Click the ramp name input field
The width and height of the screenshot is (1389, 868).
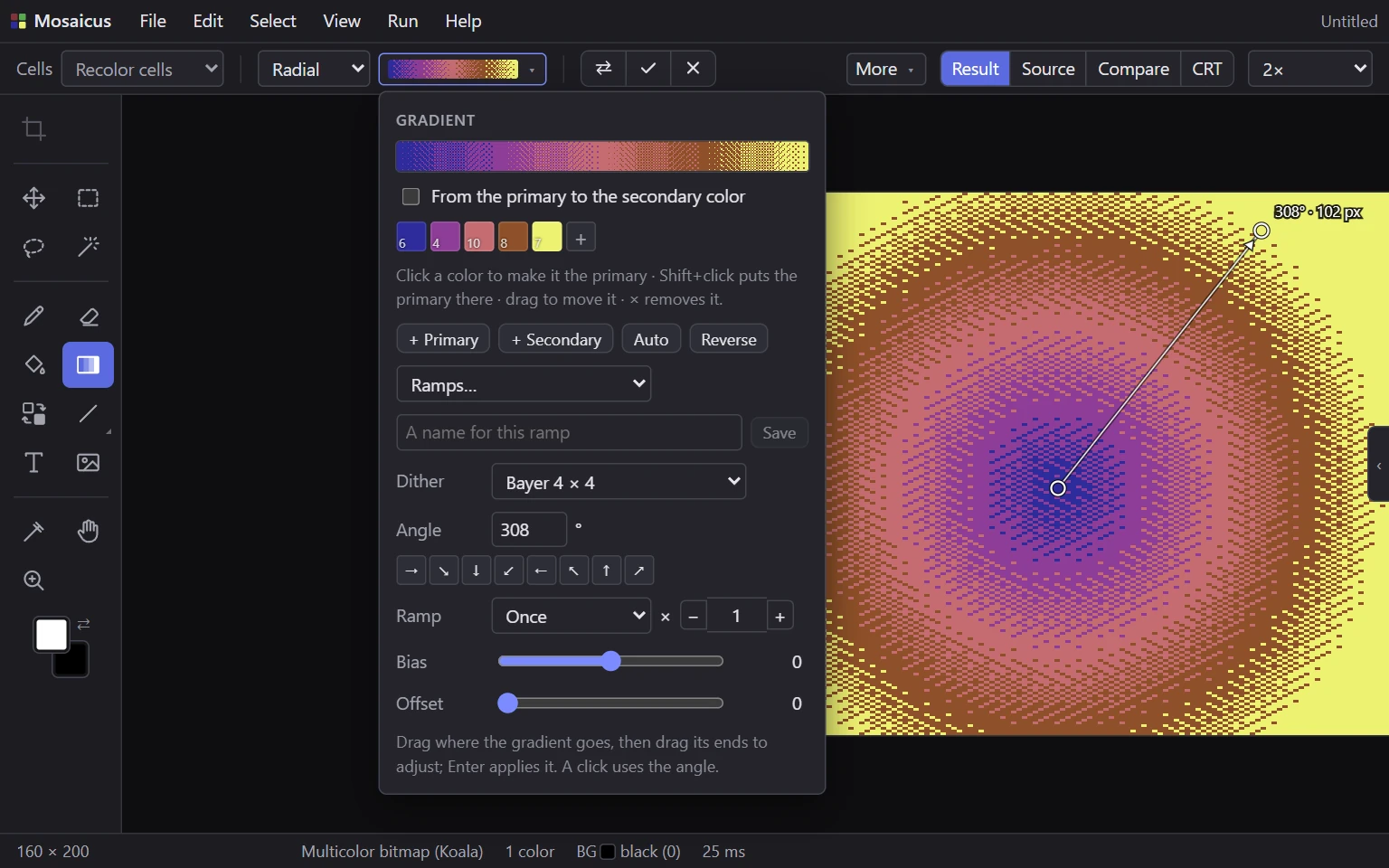point(569,432)
